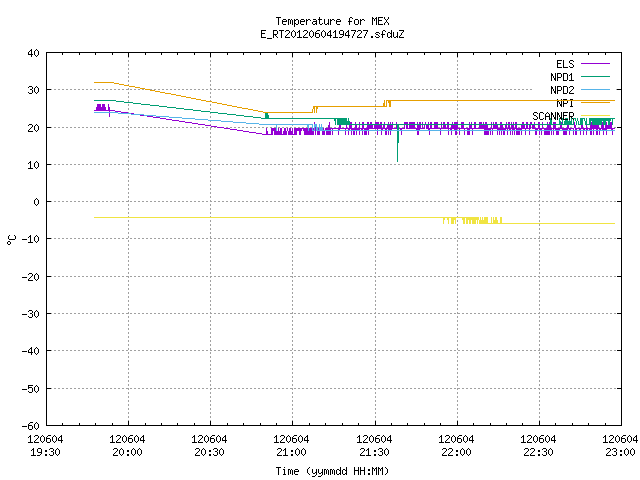Click the green NPD1 legend line sample
The height and width of the screenshot is (480, 640).
coord(595,77)
